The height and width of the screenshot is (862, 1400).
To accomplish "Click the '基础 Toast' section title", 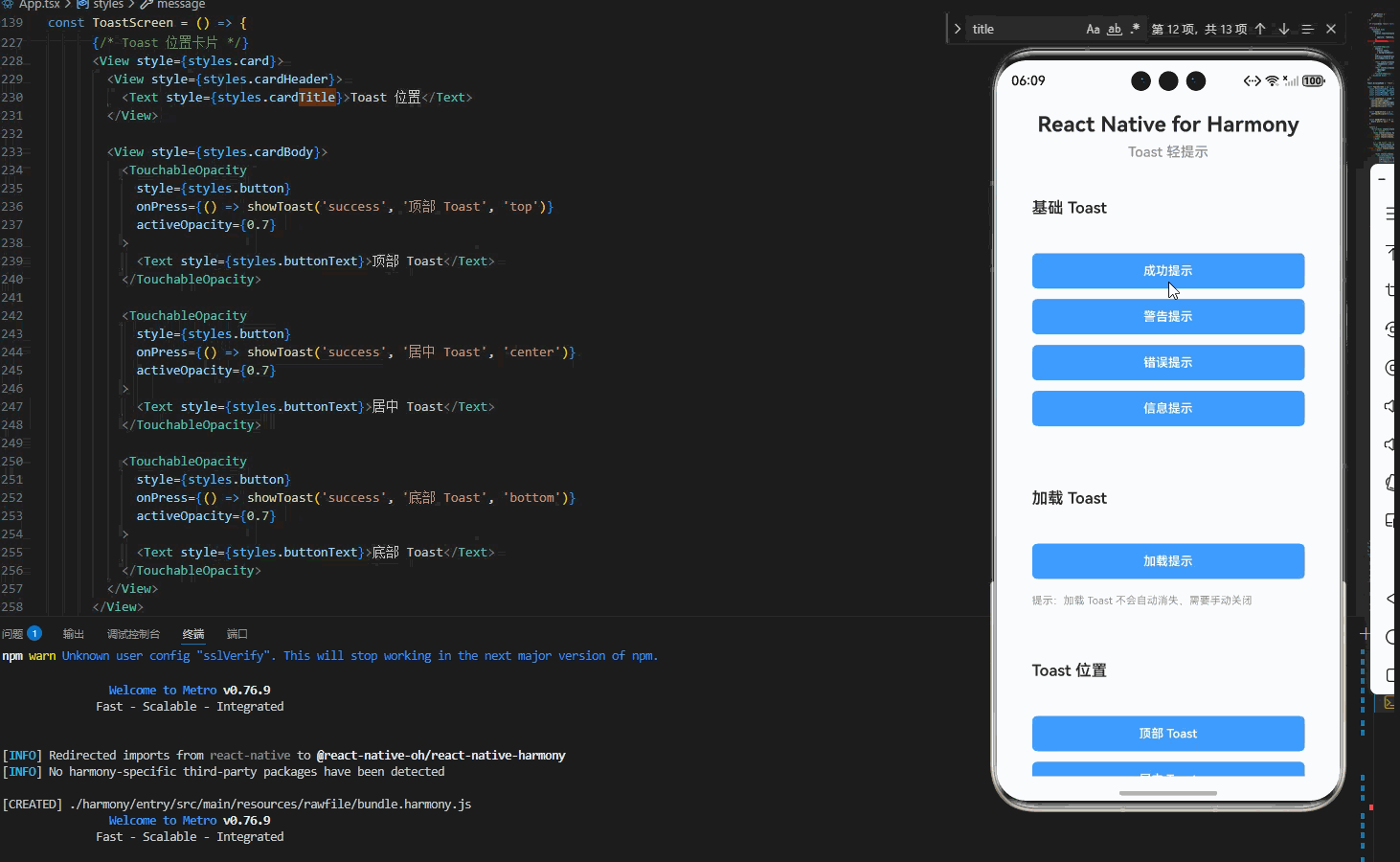I will (x=1070, y=208).
